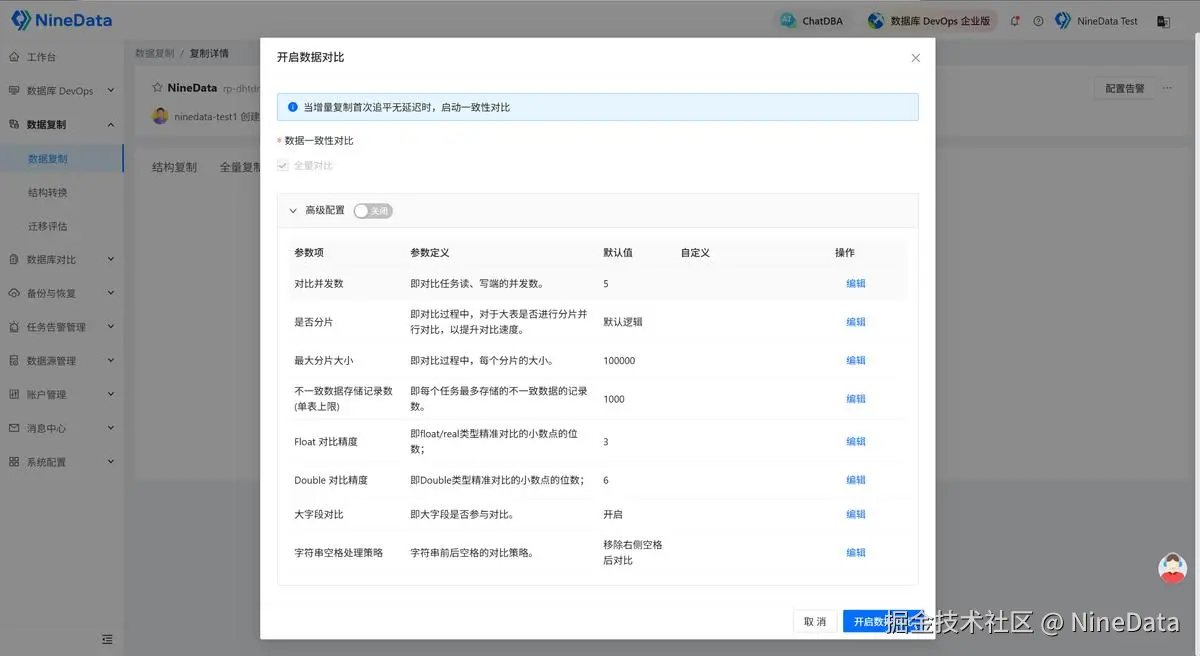Collapse the 高级配置 section chevron
1200x656 pixels.
point(293,211)
